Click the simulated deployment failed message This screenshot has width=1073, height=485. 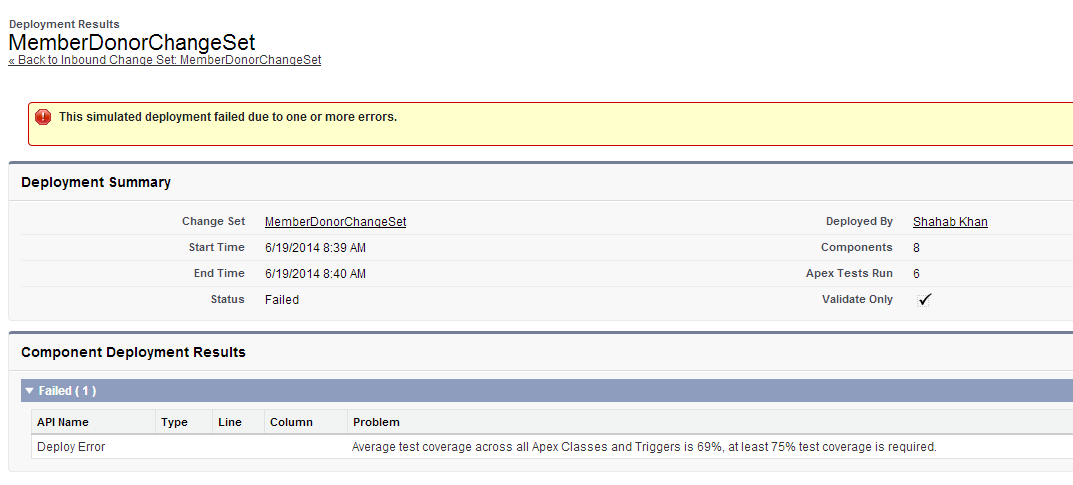tap(228, 117)
